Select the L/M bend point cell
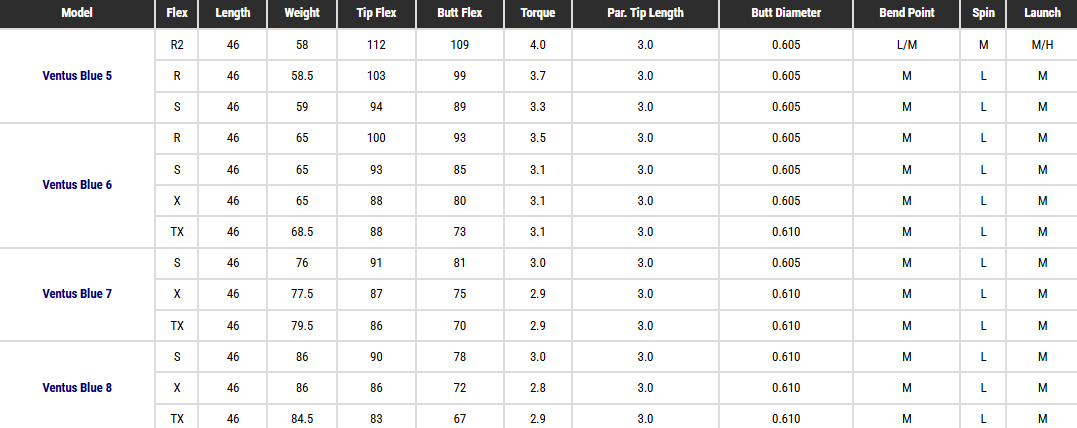Image resolution: width=1077 pixels, height=428 pixels. [907, 45]
